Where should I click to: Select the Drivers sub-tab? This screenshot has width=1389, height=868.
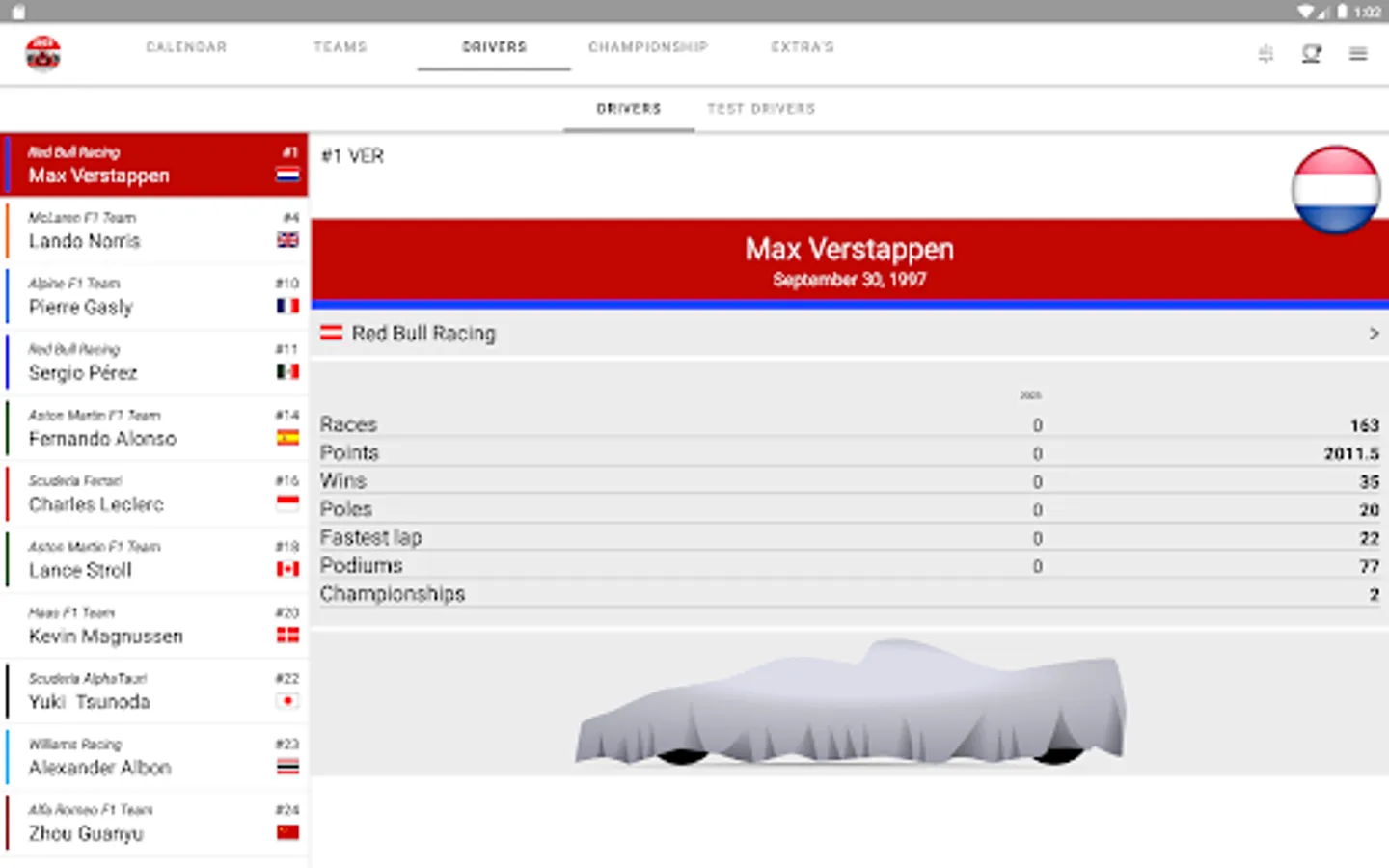click(x=629, y=109)
